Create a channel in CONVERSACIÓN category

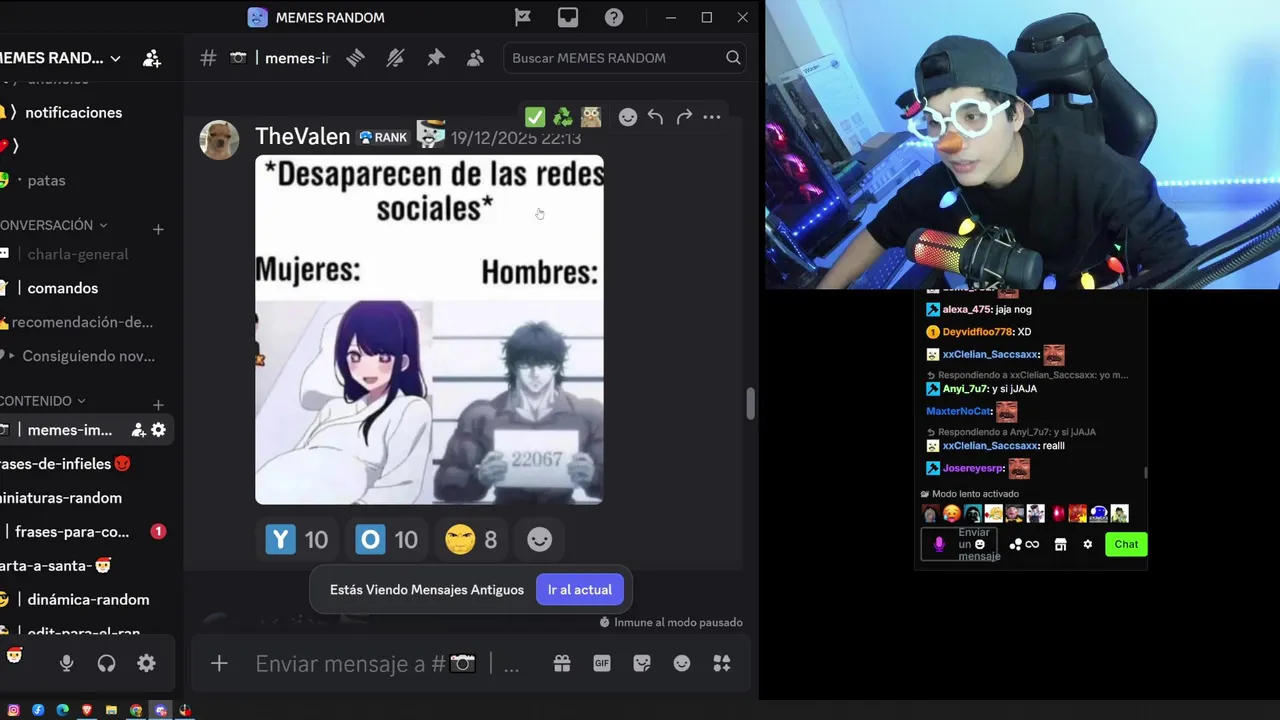point(158,229)
